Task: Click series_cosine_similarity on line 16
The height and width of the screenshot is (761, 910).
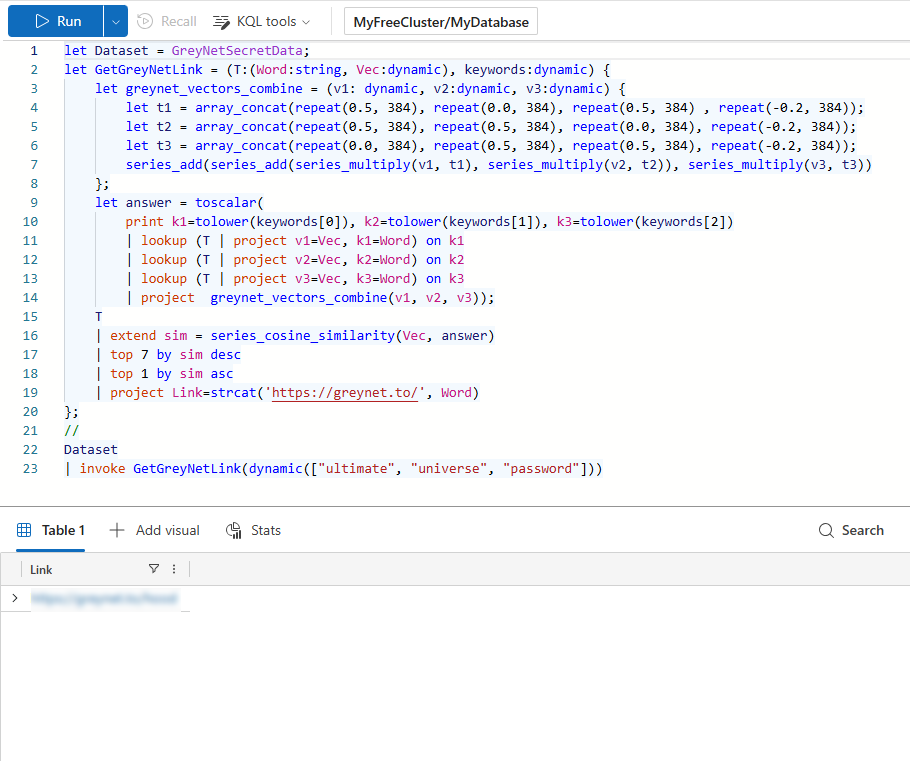Action: coord(302,336)
